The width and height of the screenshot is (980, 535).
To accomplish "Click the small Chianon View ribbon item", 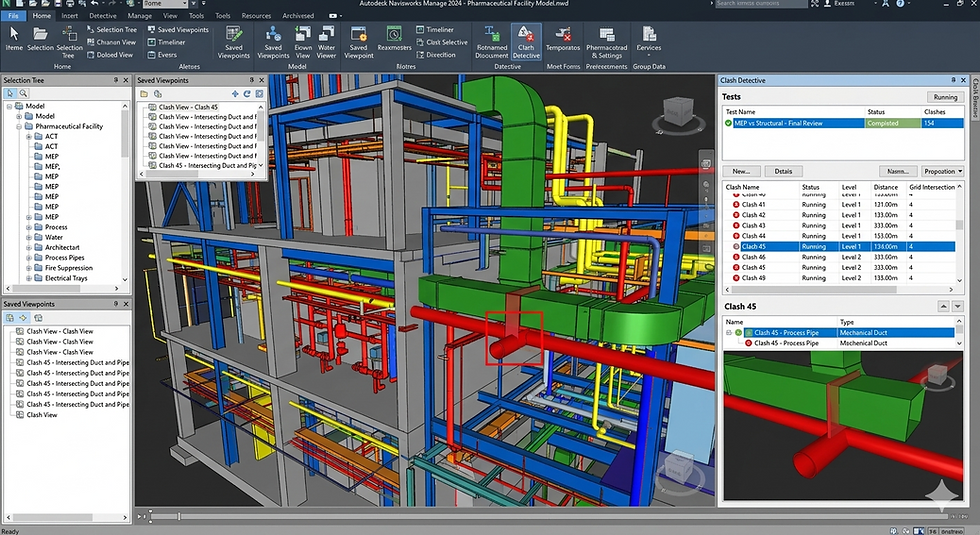I will (x=111, y=42).
